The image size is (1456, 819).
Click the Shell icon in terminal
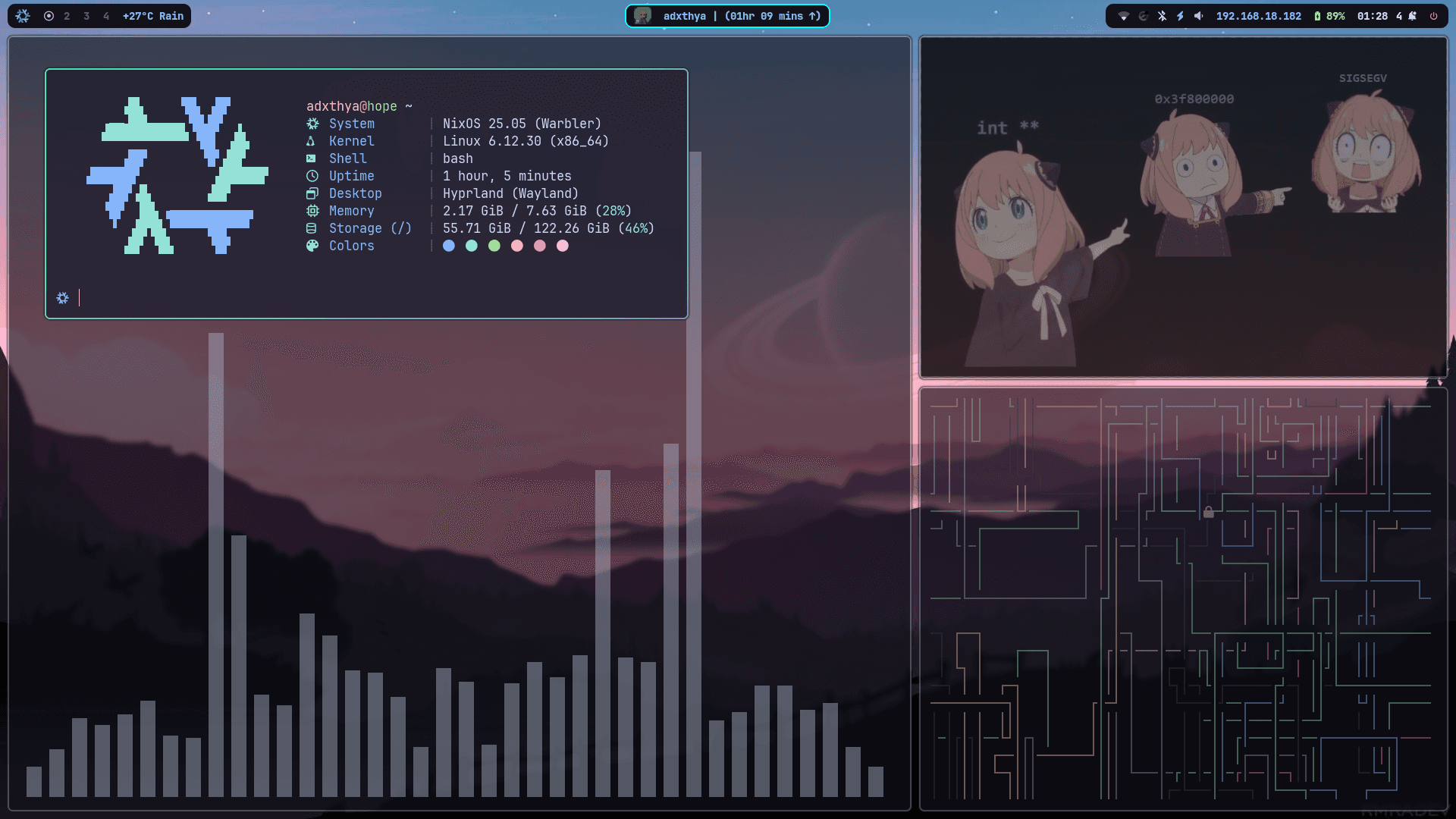coord(311,158)
